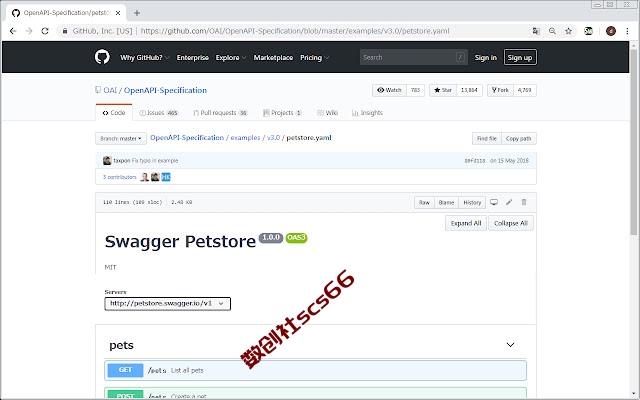Click the Sign in link

click(x=486, y=58)
